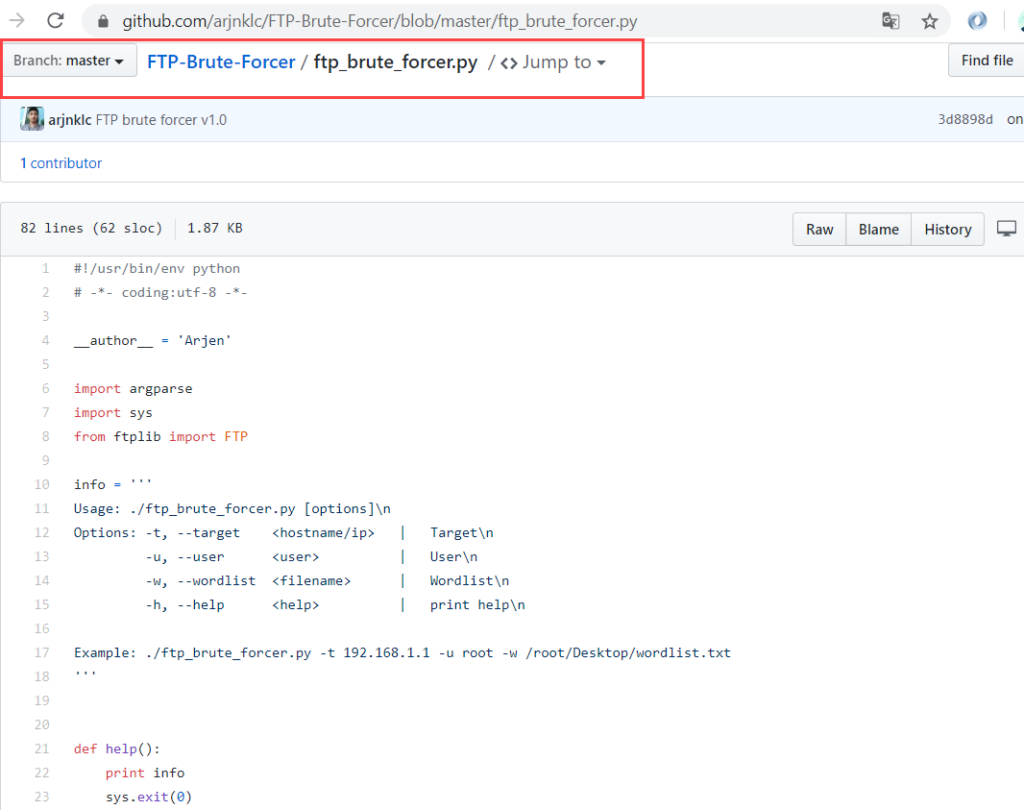Image resolution: width=1024 pixels, height=810 pixels.
Task: Click the 'print info' code line
Action: [145, 773]
